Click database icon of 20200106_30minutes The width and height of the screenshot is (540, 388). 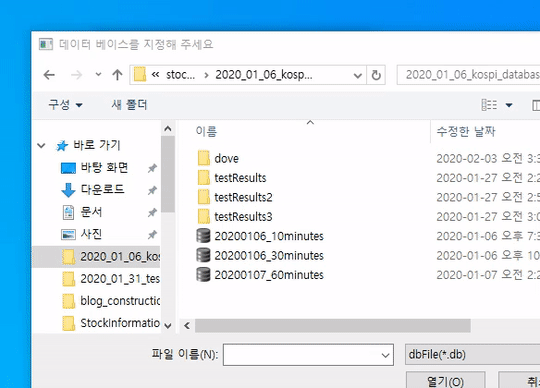(x=203, y=255)
